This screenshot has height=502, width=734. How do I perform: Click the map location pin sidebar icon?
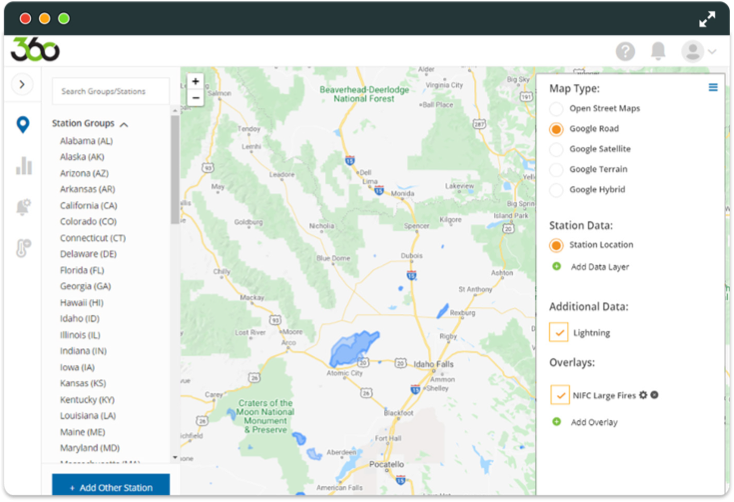click(x=22, y=125)
